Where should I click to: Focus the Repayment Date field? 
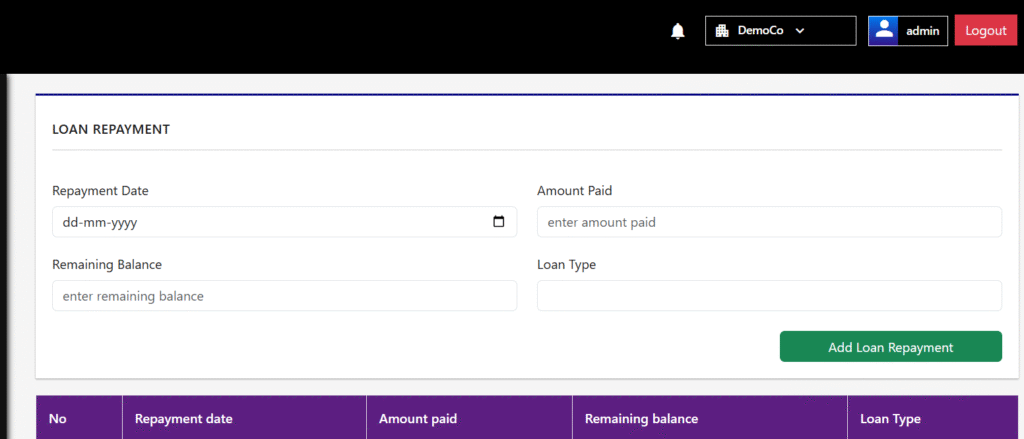[284, 222]
